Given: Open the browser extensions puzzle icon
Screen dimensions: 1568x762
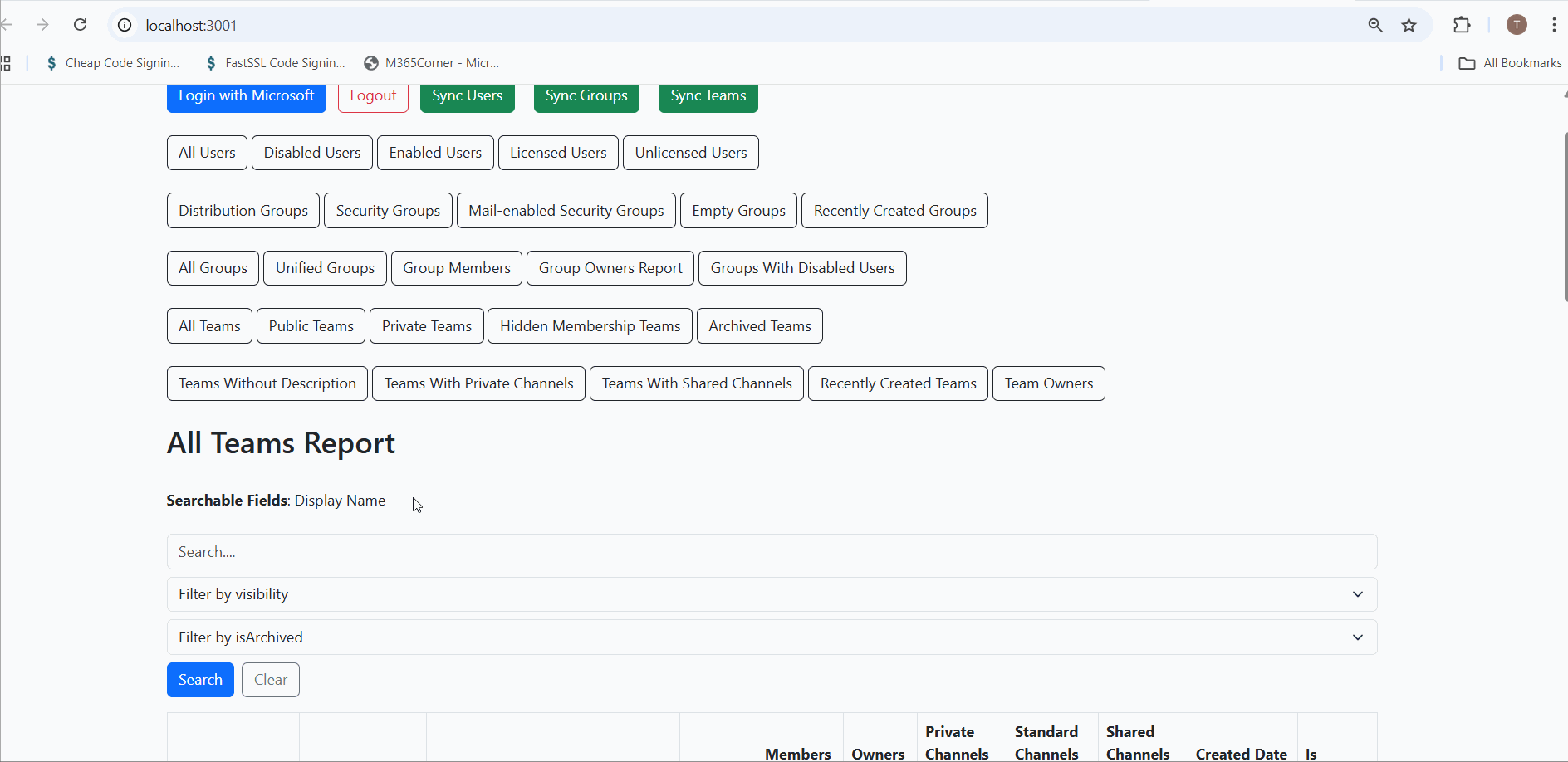Looking at the screenshot, I should (1462, 25).
